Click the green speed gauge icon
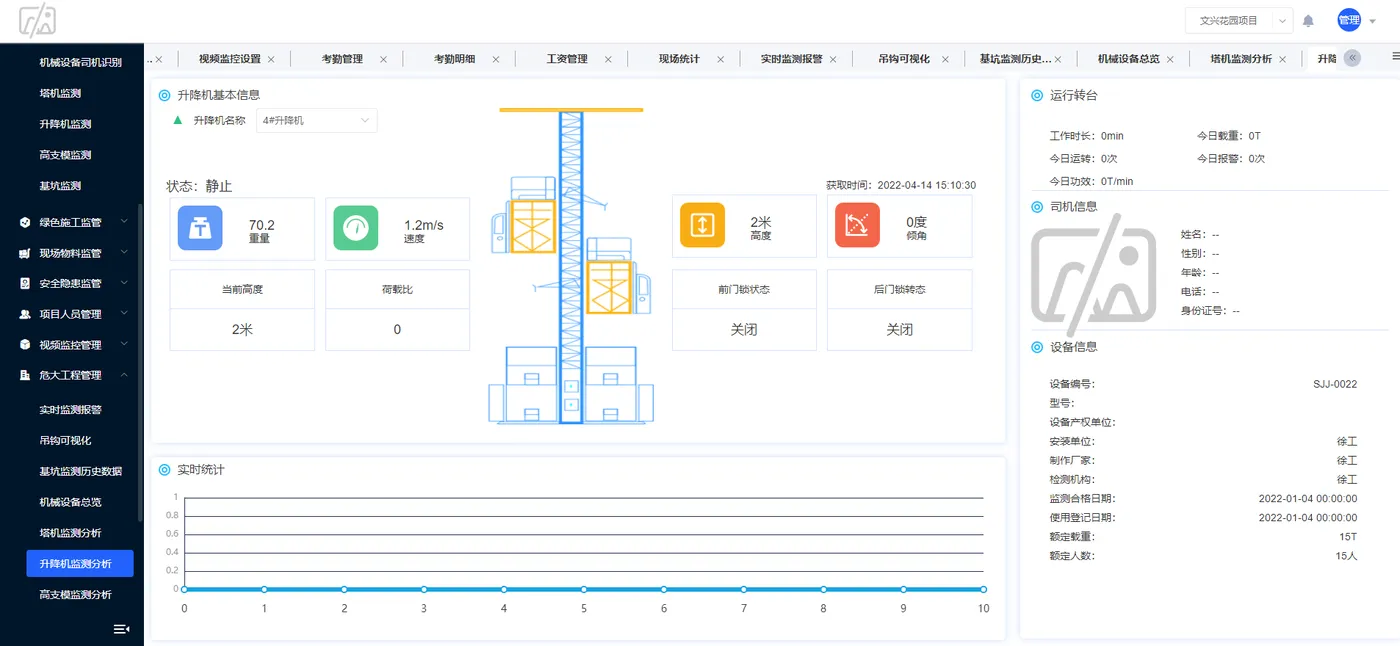The height and width of the screenshot is (646, 1400). pyautogui.click(x=356, y=227)
